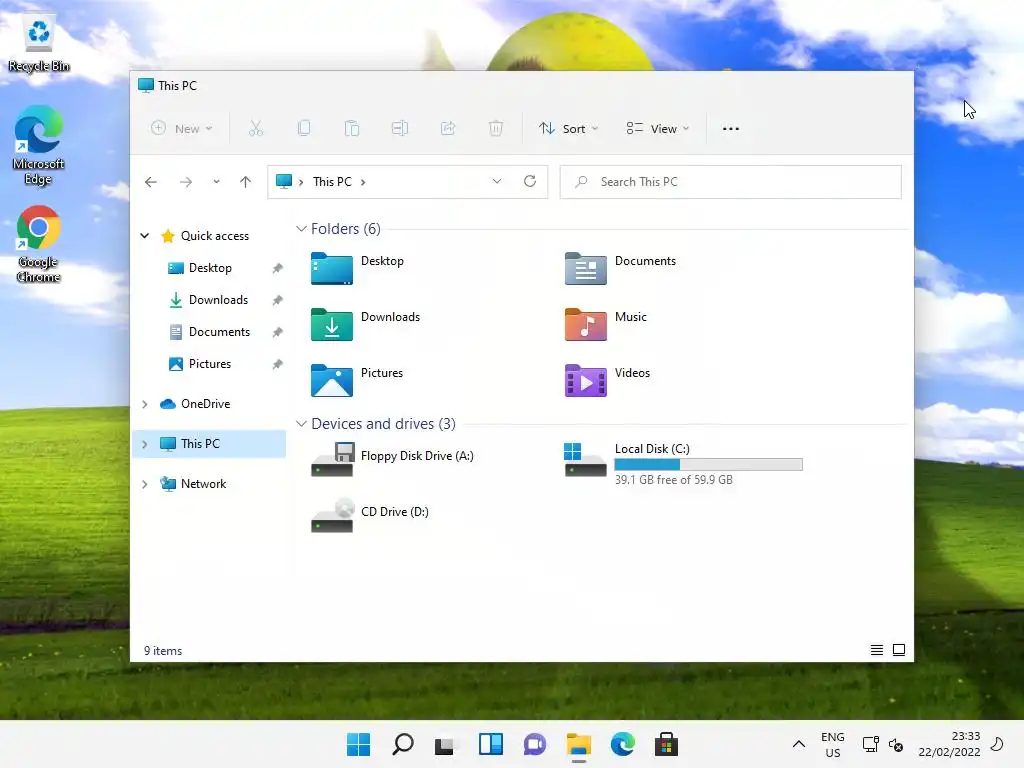The image size is (1024, 768).
Task: Switch to details view icon in status bar
Action: coord(876,650)
